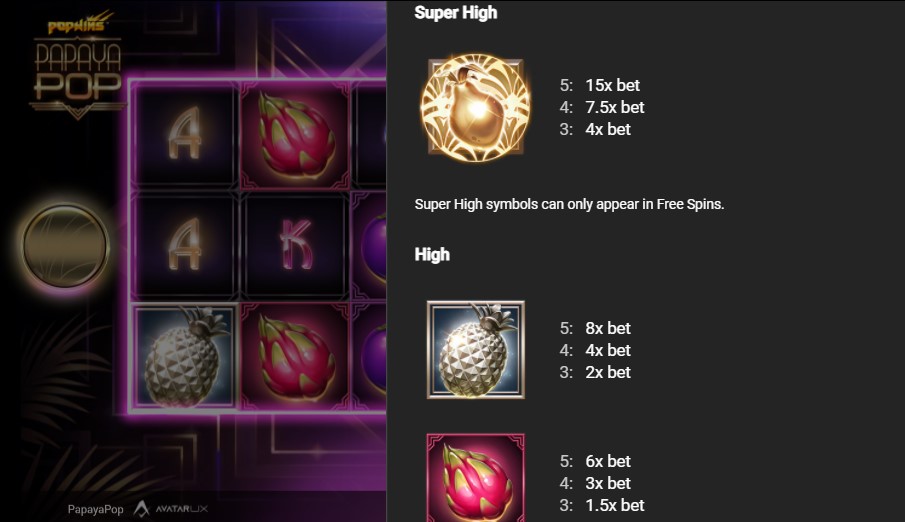Screen dimensions: 905x522
Task: Select the bottom row dragon fruit on reels
Action: [295, 357]
